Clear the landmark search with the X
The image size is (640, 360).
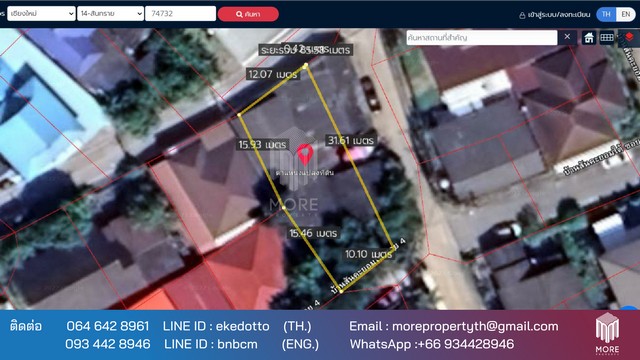point(567,37)
